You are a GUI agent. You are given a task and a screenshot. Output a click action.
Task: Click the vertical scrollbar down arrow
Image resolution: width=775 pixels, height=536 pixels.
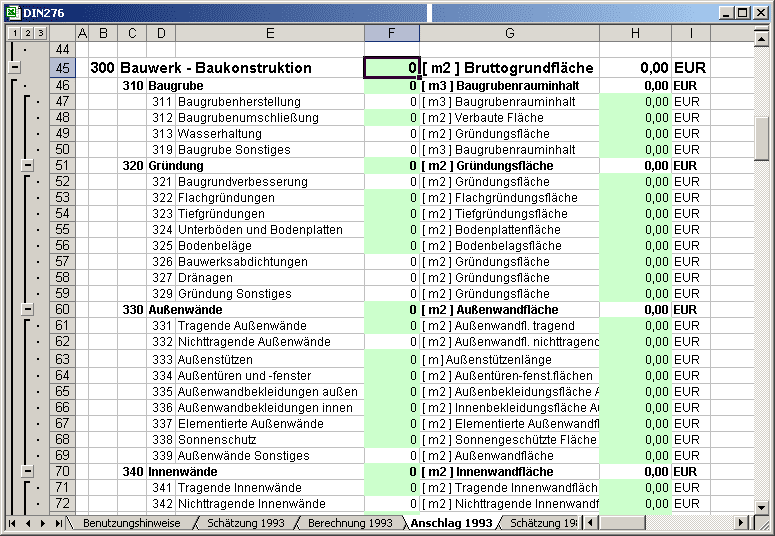point(762,506)
